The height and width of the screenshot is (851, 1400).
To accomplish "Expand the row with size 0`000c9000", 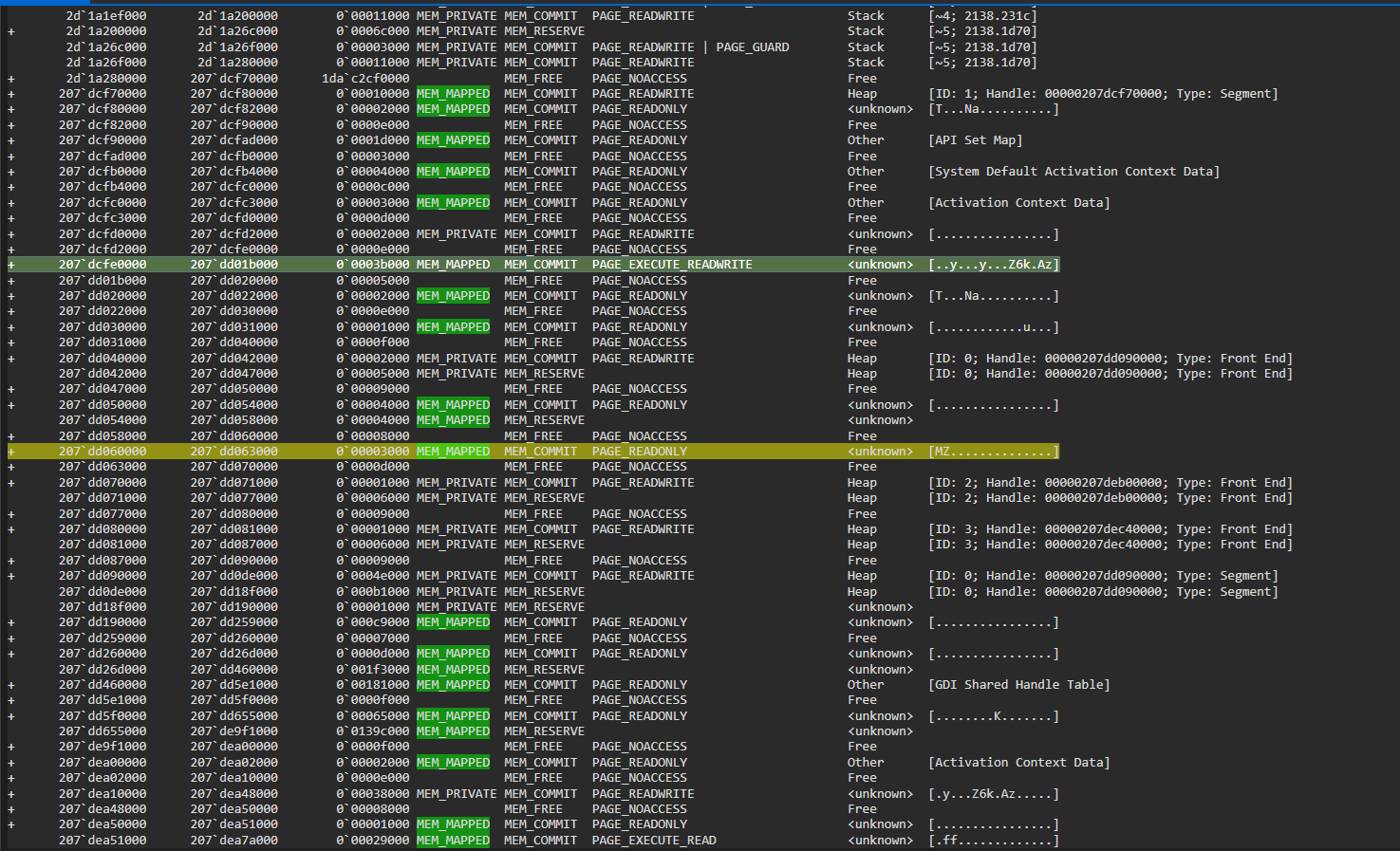I will coord(11,622).
